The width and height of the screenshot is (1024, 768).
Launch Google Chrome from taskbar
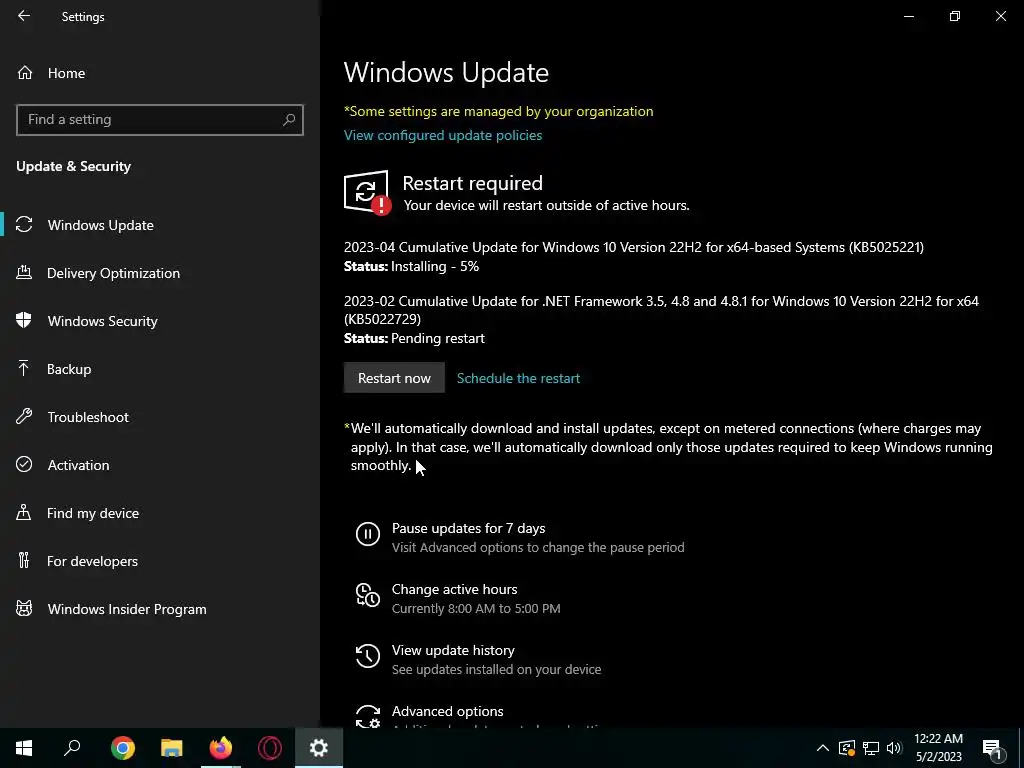tap(123, 748)
